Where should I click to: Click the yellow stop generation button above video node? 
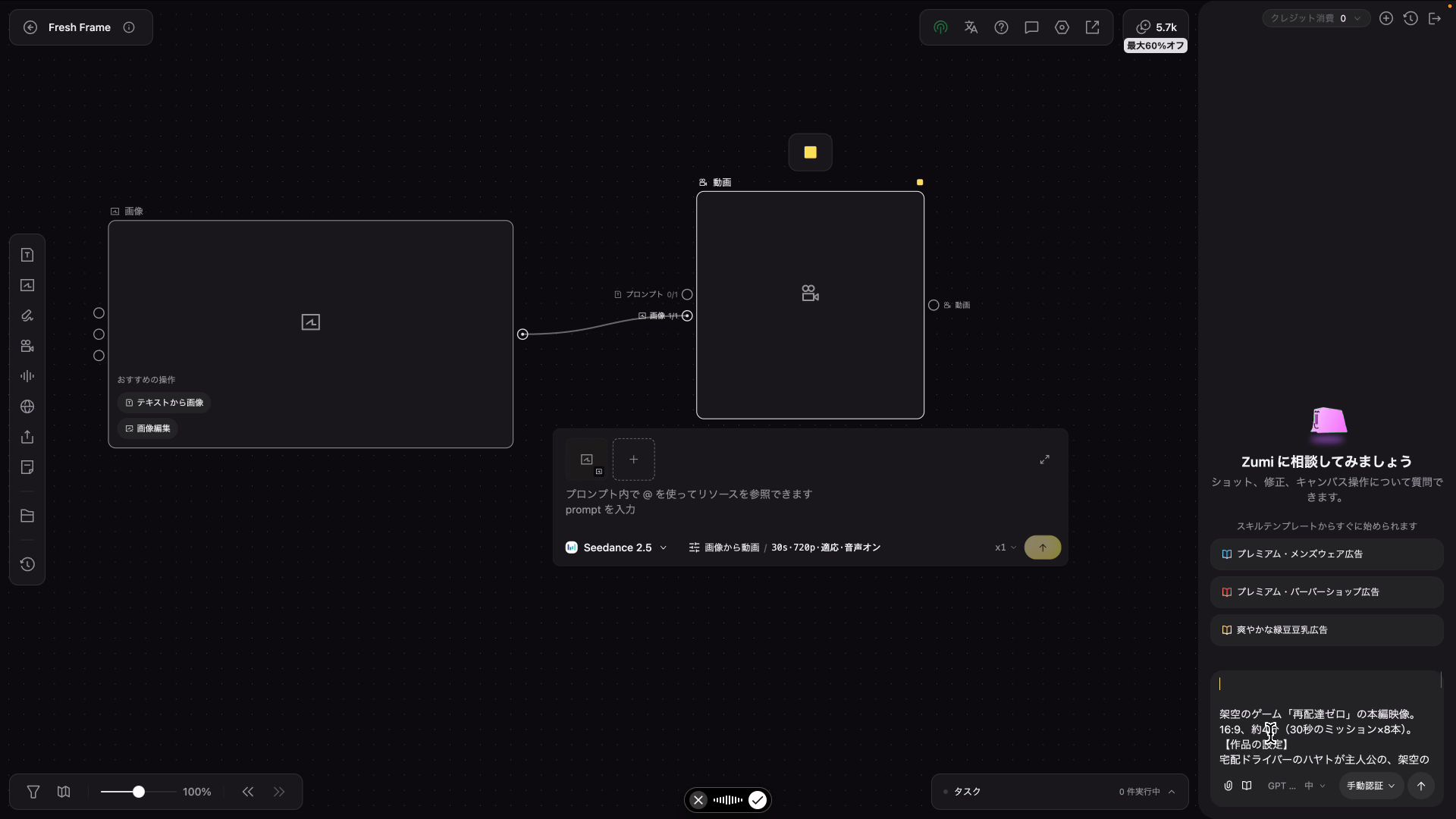coord(810,152)
